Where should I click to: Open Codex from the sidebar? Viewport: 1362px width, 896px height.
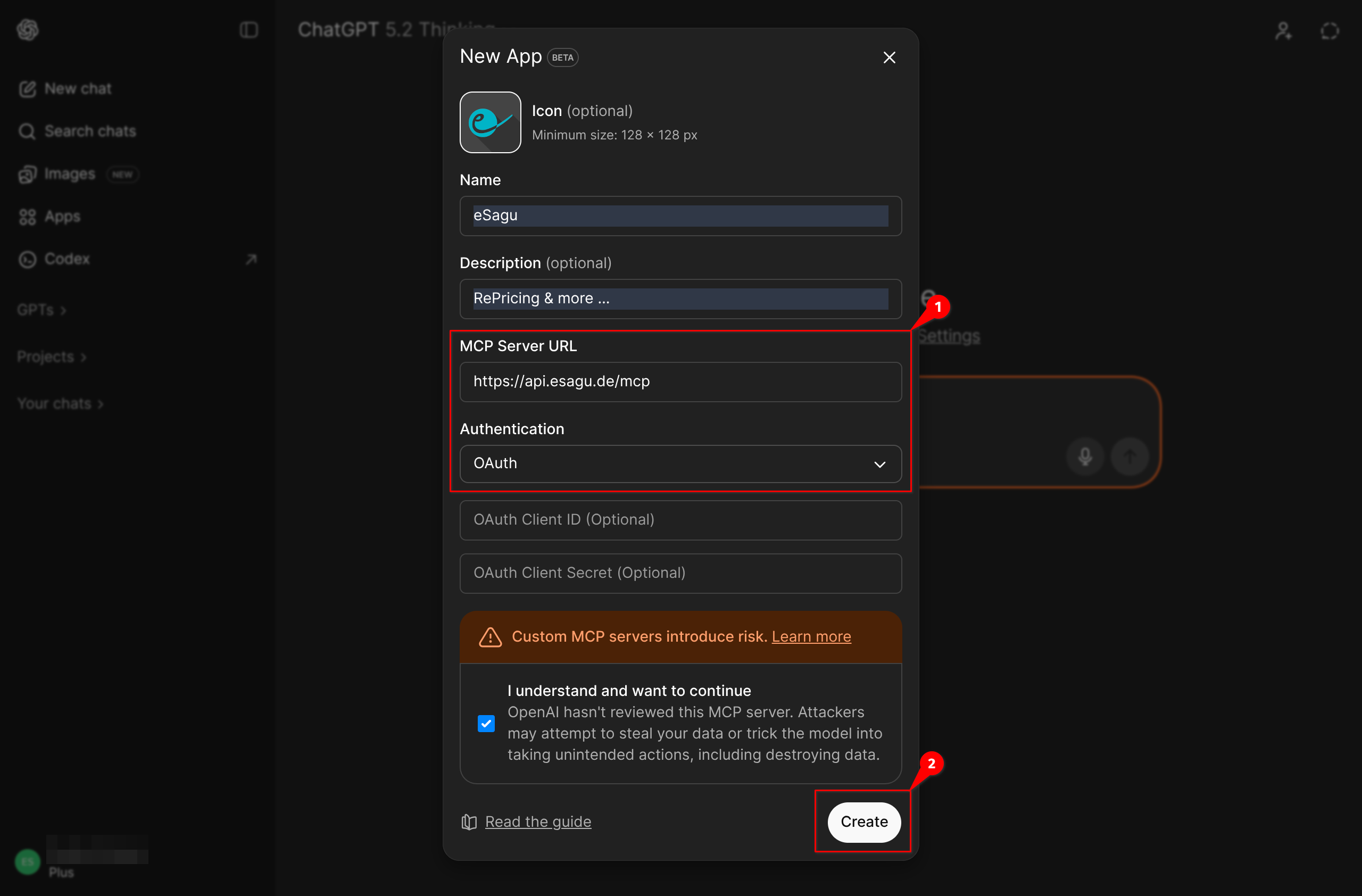pos(67,259)
